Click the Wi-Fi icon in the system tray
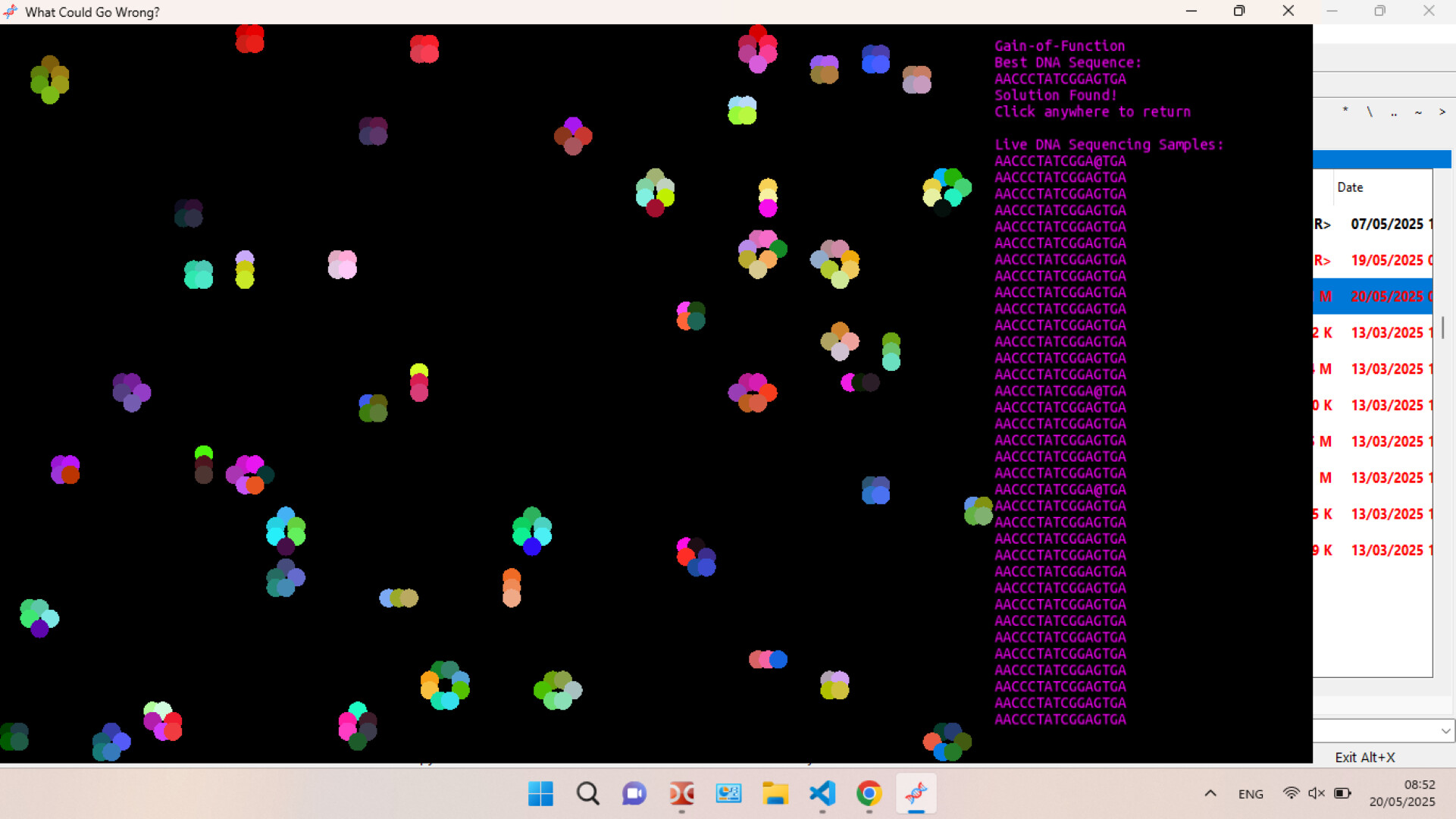This screenshot has width=1456, height=819. click(1292, 793)
